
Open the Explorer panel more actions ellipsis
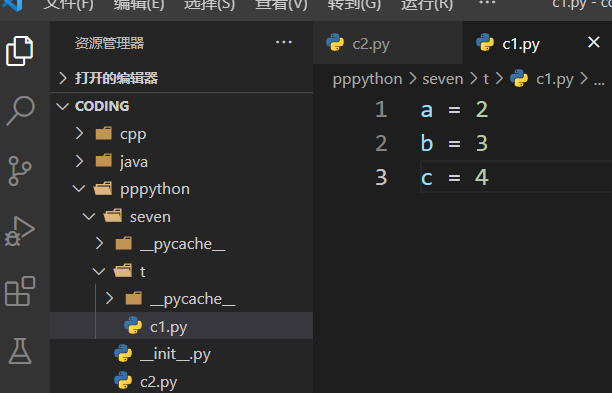click(x=284, y=42)
